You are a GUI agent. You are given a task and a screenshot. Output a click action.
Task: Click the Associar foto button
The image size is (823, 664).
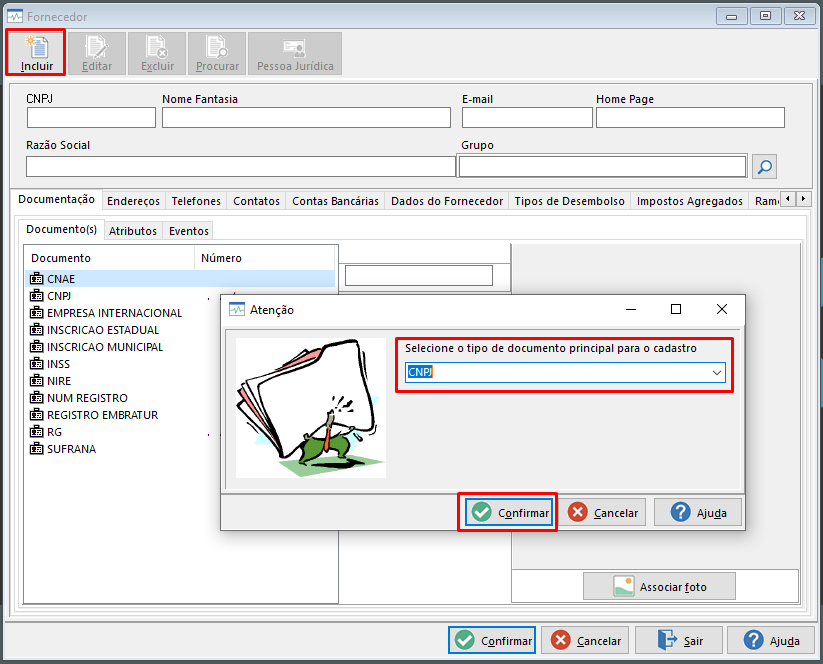[x=659, y=586]
